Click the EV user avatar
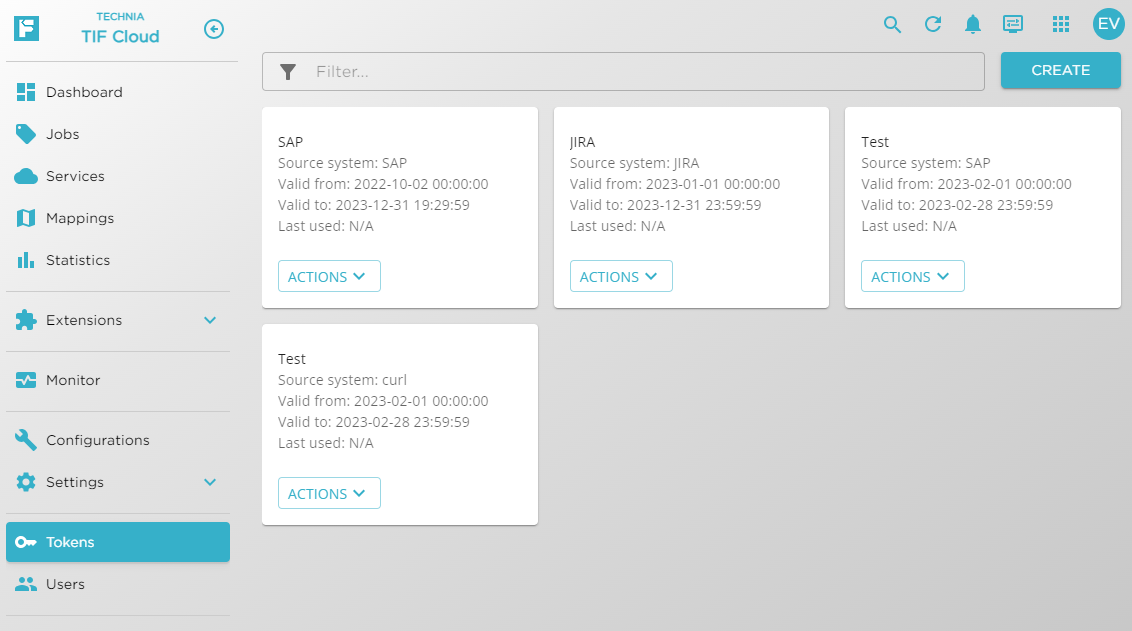This screenshot has height=631, width=1132. point(1107,24)
